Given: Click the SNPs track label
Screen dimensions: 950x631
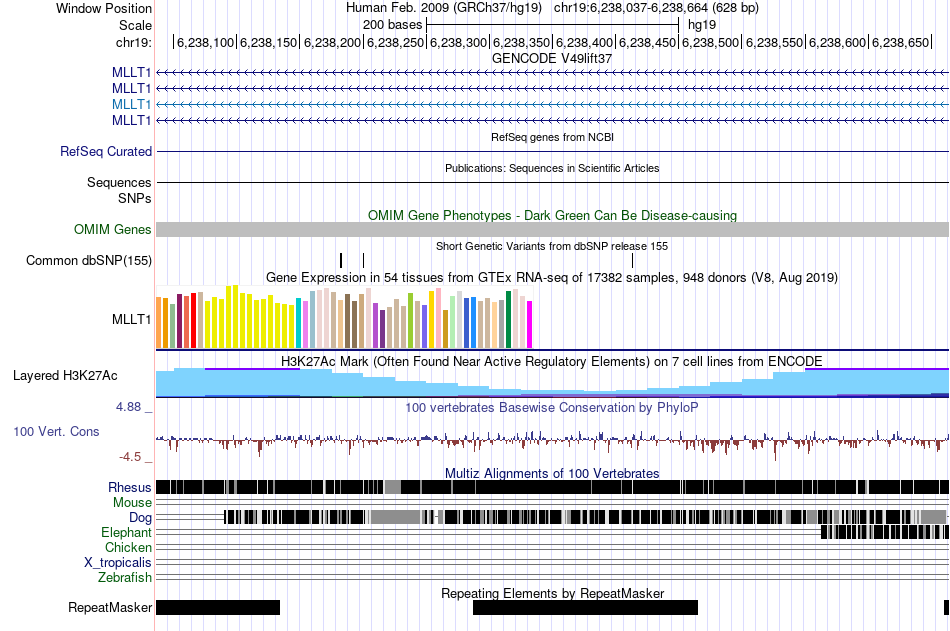Looking at the screenshot, I should [x=135, y=198].
